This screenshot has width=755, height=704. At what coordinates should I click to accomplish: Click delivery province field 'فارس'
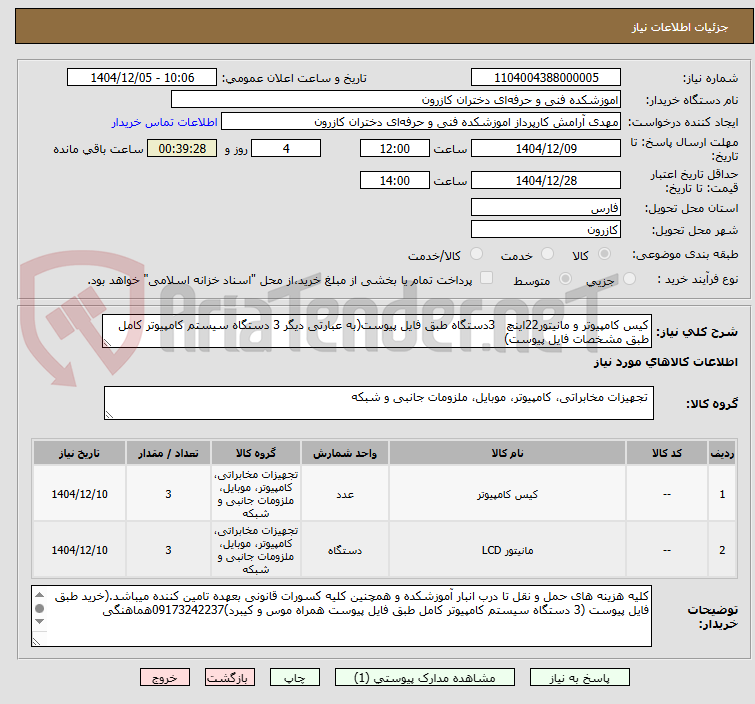coord(546,208)
